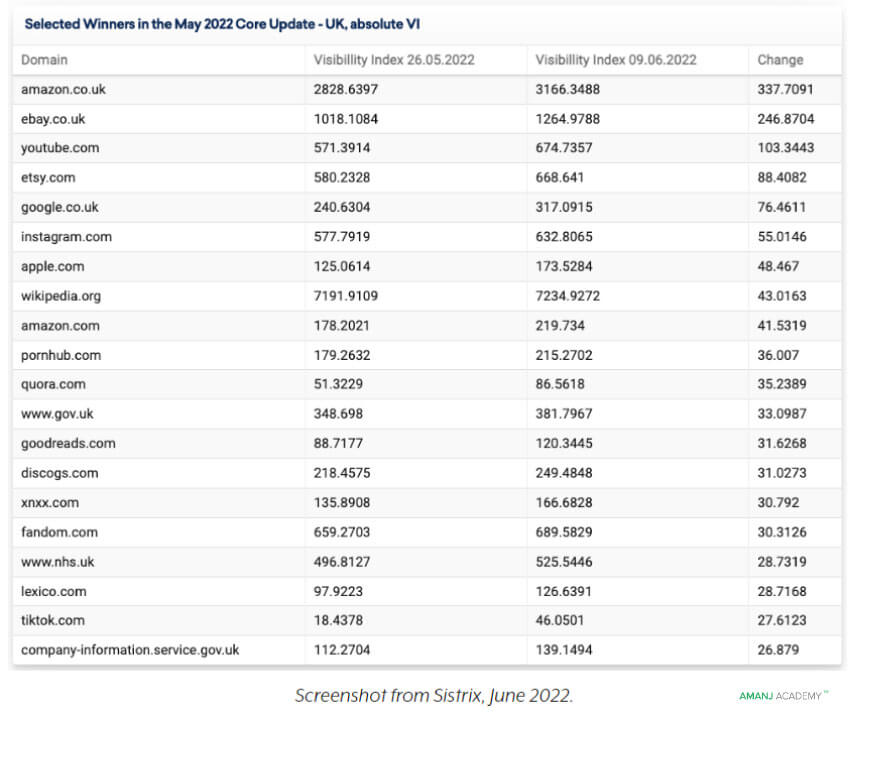Select the quora.com row
The image size is (877, 761).
tap(427, 384)
